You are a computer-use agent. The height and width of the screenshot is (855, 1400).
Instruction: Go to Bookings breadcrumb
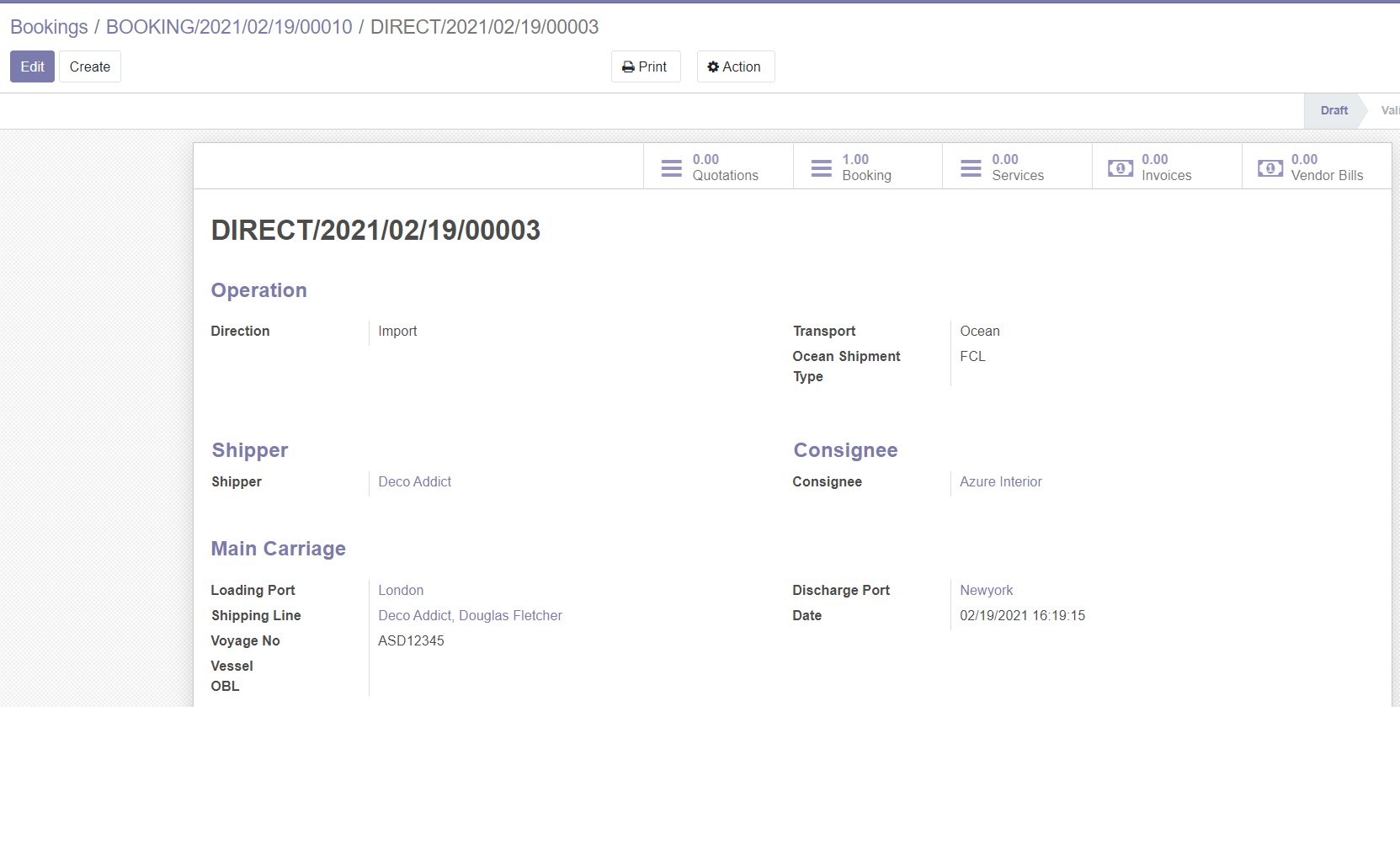click(49, 27)
